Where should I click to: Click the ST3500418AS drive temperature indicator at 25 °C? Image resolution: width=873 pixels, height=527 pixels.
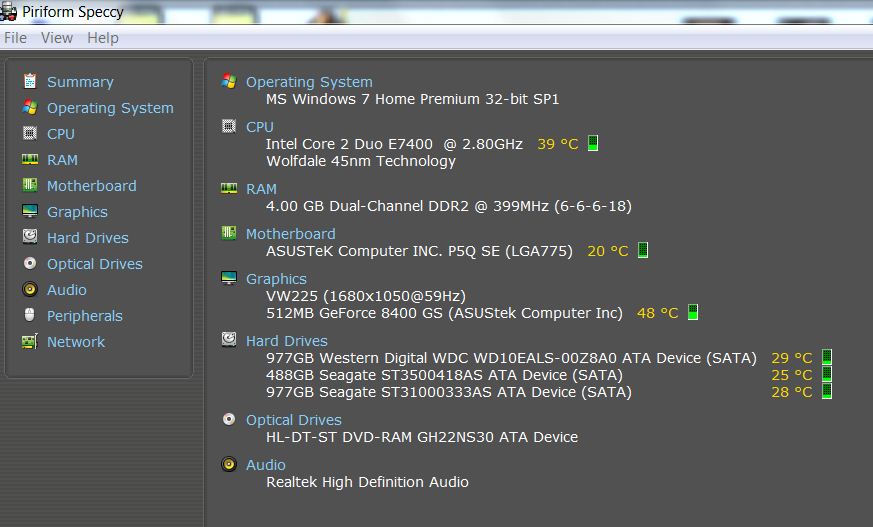pos(827,374)
